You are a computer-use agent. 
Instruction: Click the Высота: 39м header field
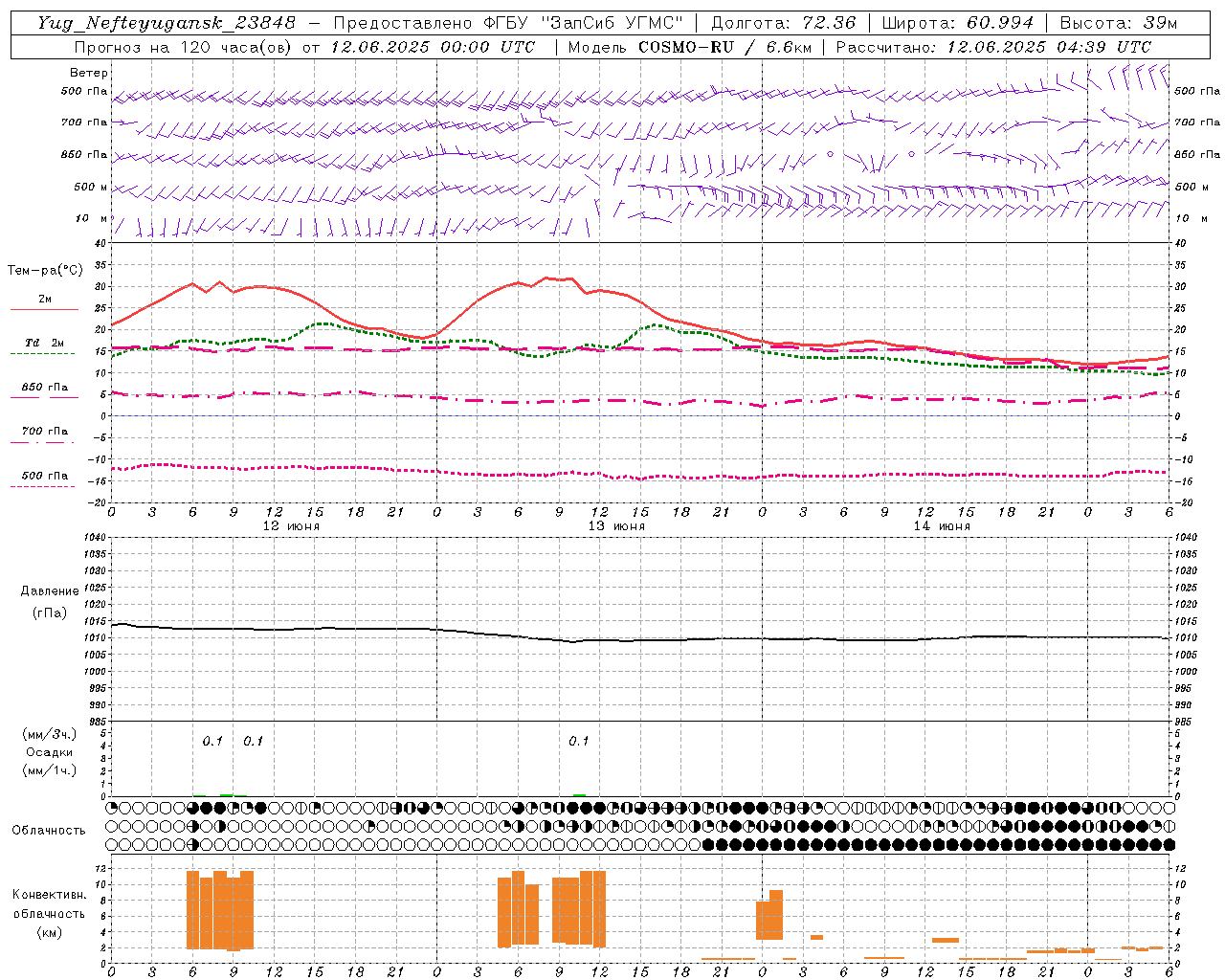tap(1119, 23)
